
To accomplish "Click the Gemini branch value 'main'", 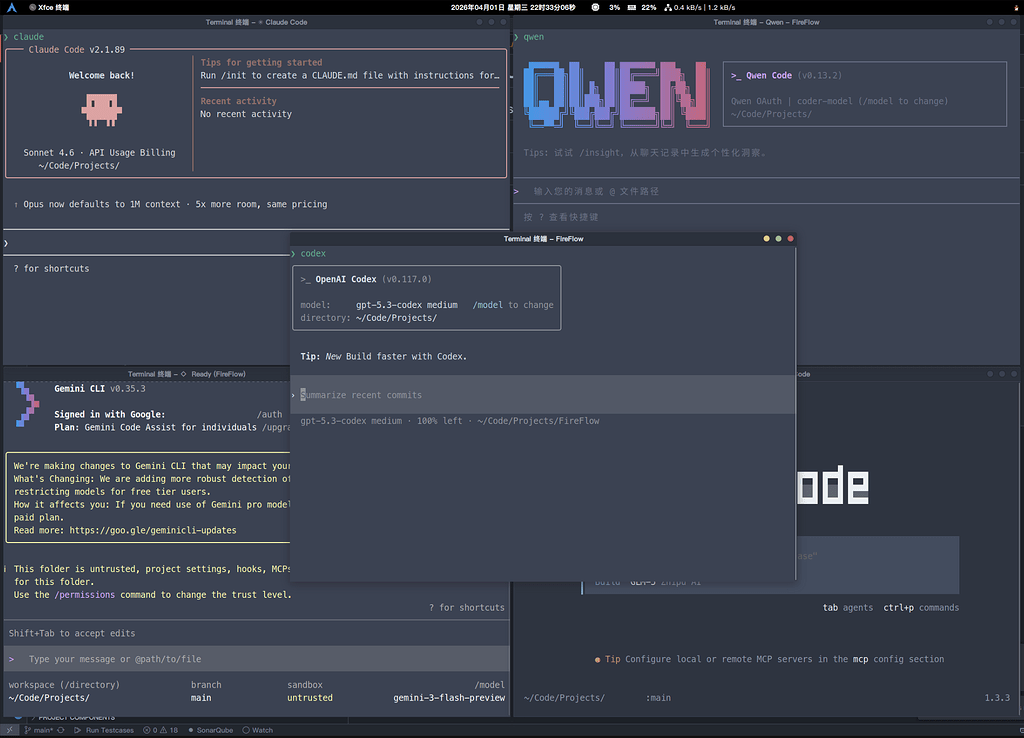I will pyautogui.click(x=201, y=698).
